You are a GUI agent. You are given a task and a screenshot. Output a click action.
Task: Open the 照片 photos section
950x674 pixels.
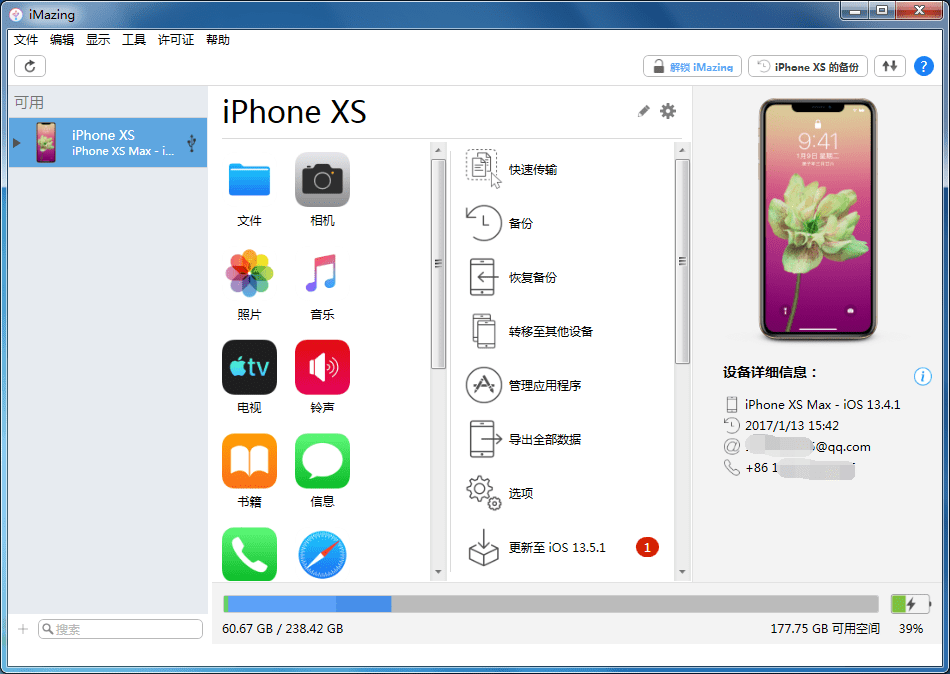tap(248, 273)
